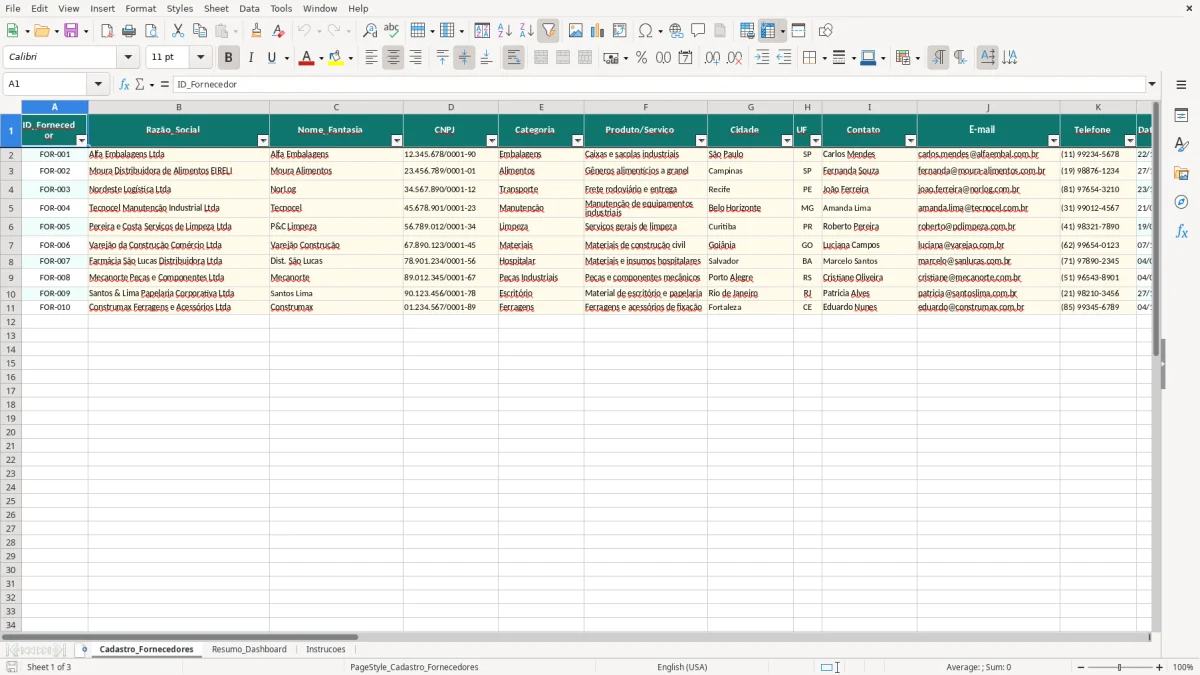The width and height of the screenshot is (1200, 675).
Task: Format as percent icon
Action: (642, 58)
